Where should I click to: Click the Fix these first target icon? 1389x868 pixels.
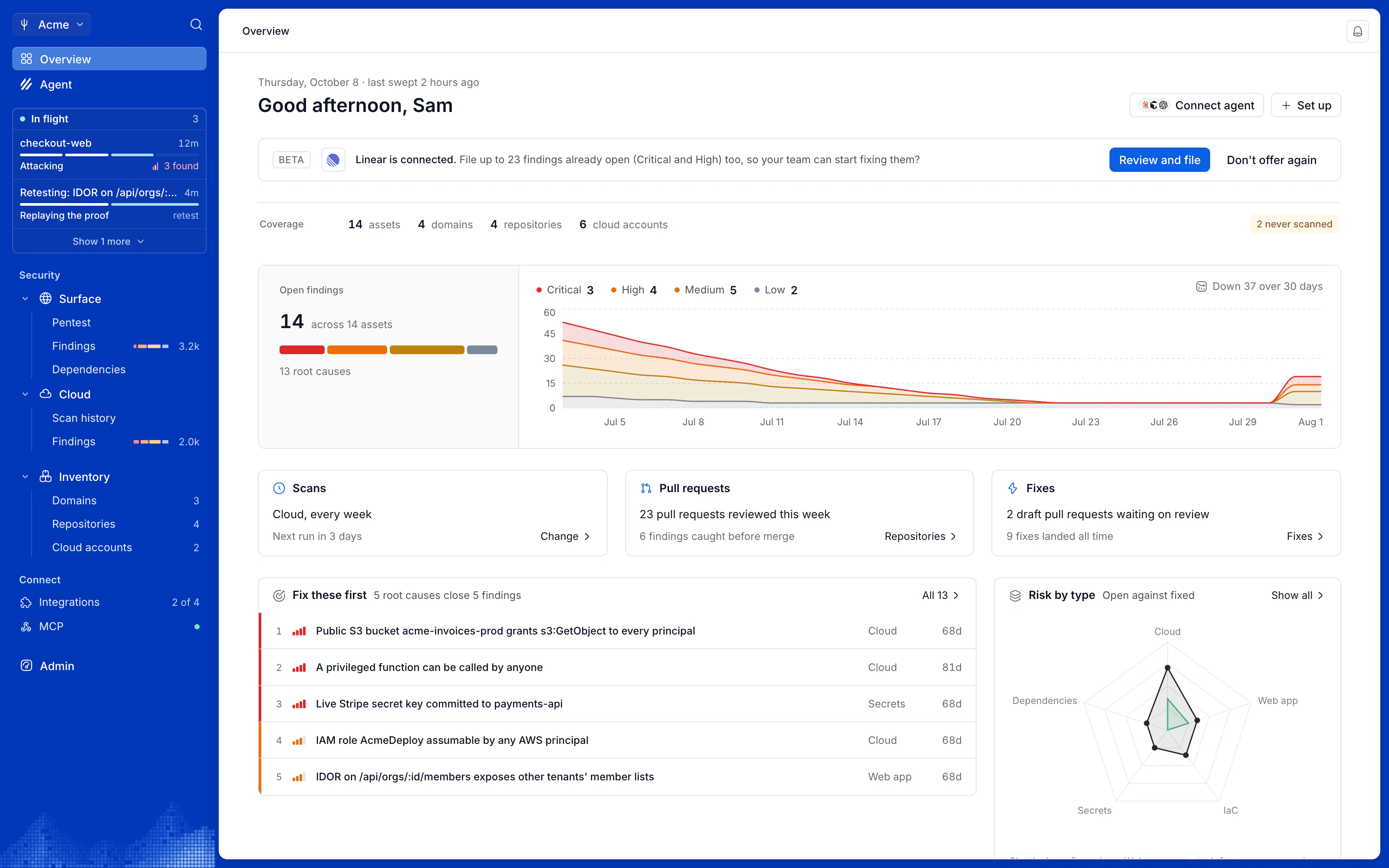tap(279, 595)
